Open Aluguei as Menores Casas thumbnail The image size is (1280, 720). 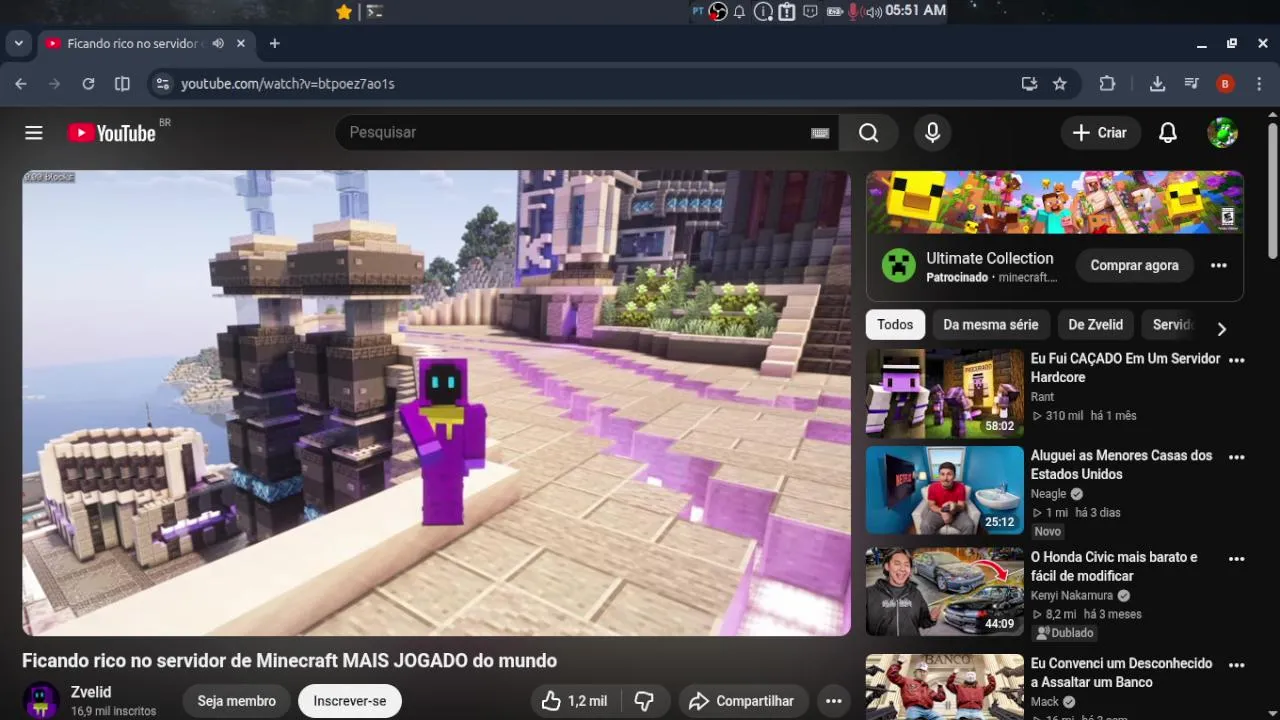[x=945, y=490]
